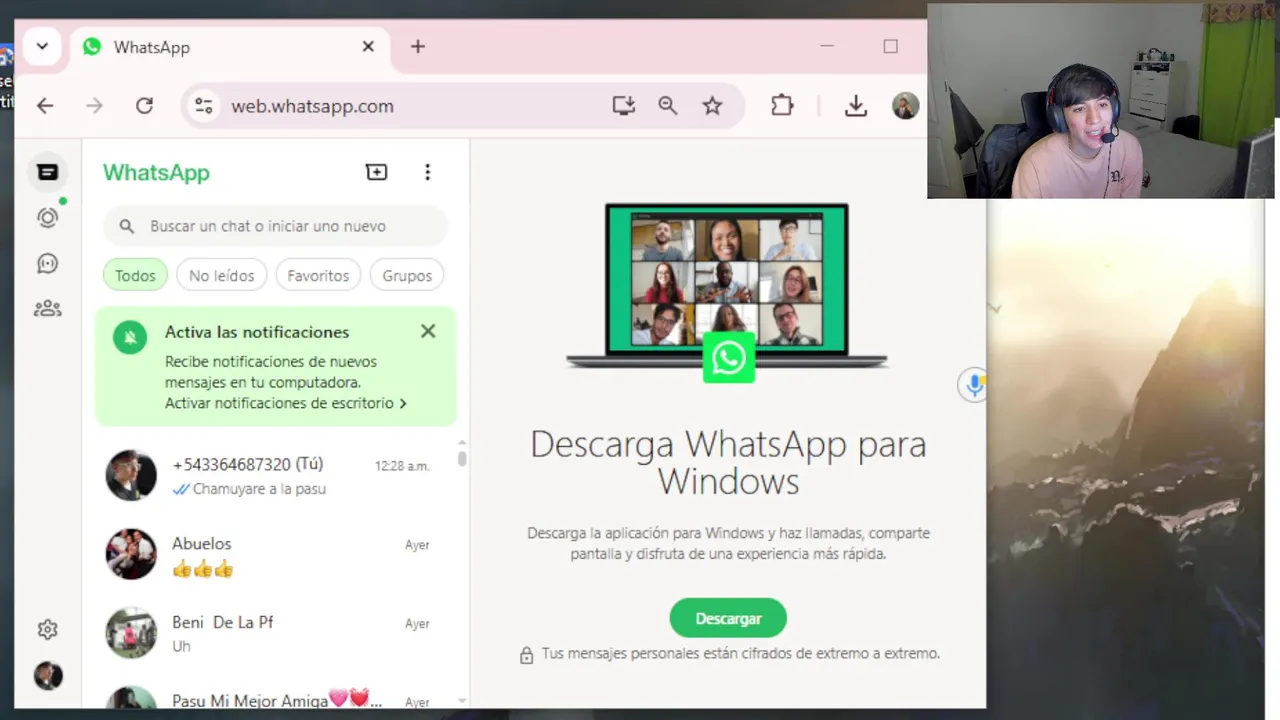
Task: Open a new browser tab
Action: (418, 46)
